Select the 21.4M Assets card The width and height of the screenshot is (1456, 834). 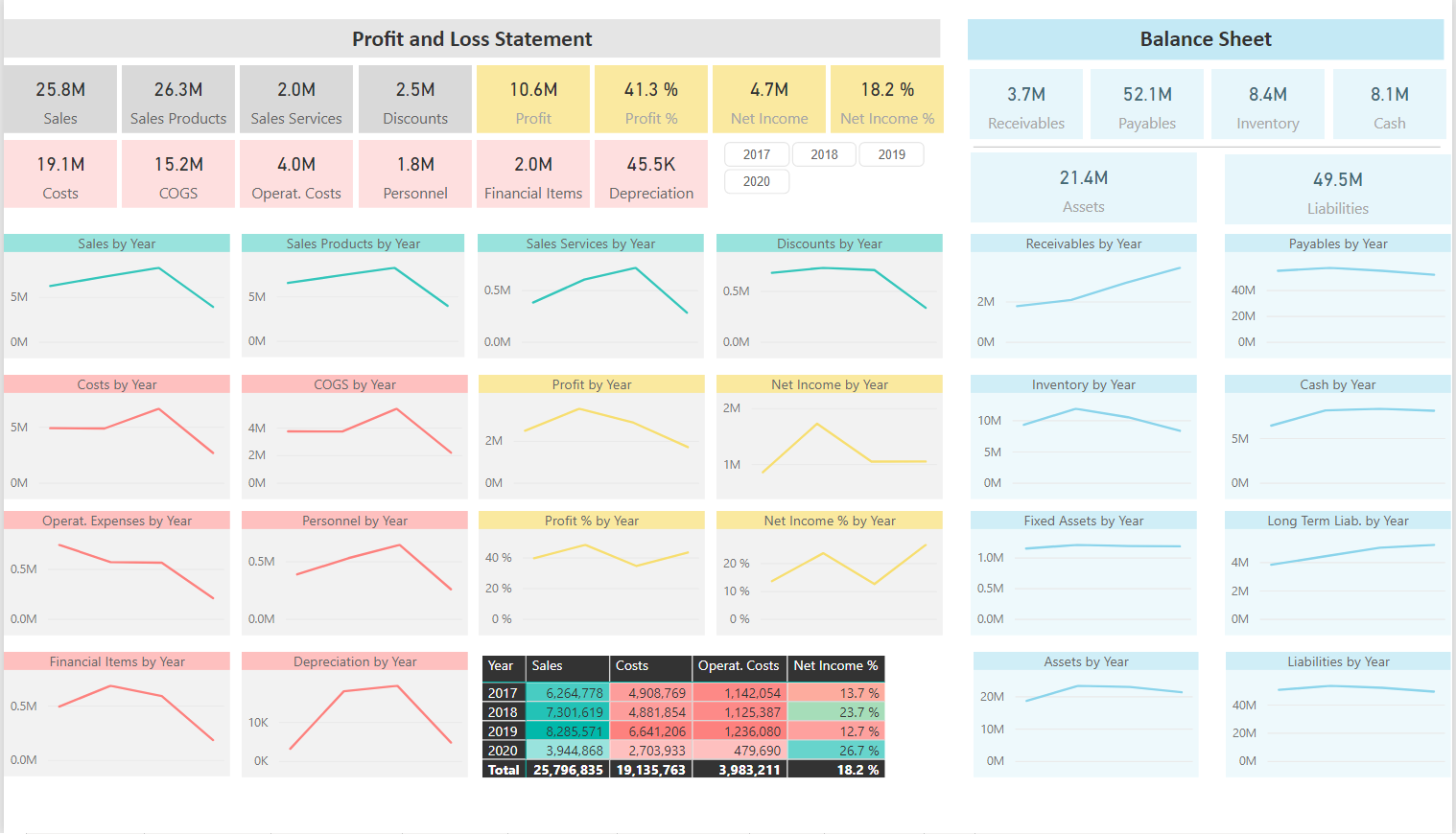[x=1083, y=187]
